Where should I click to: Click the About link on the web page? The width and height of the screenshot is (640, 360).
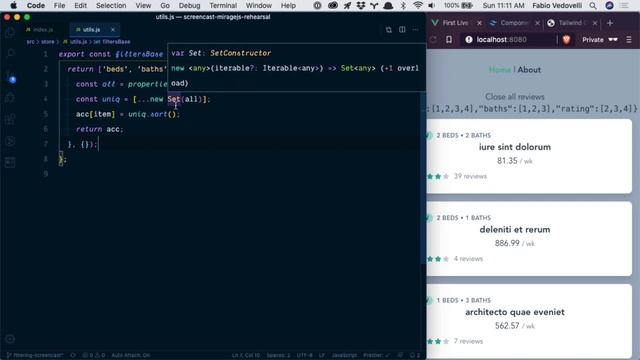(529, 70)
